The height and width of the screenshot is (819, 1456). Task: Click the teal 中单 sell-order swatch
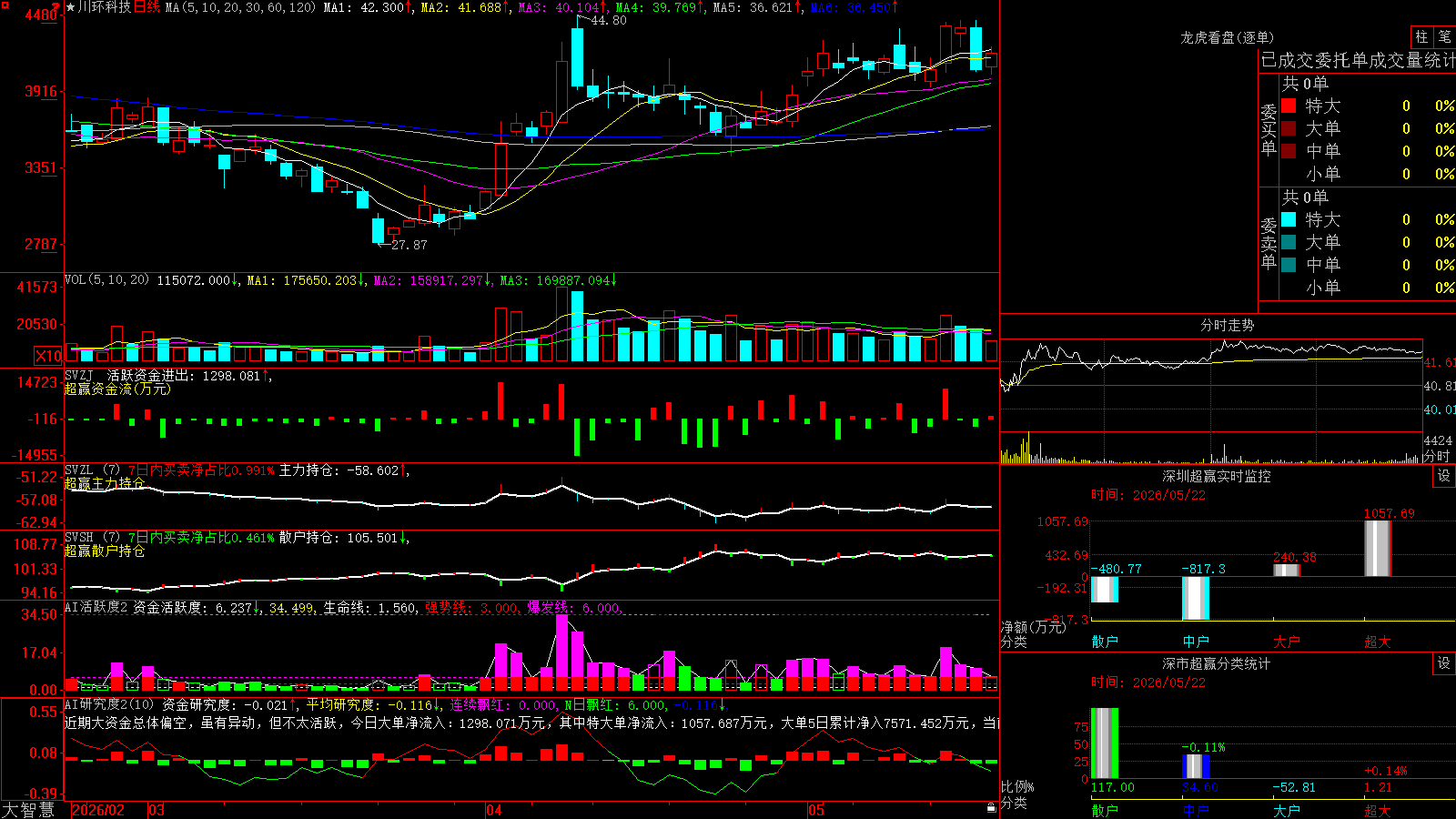pyautogui.click(x=1289, y=264)
